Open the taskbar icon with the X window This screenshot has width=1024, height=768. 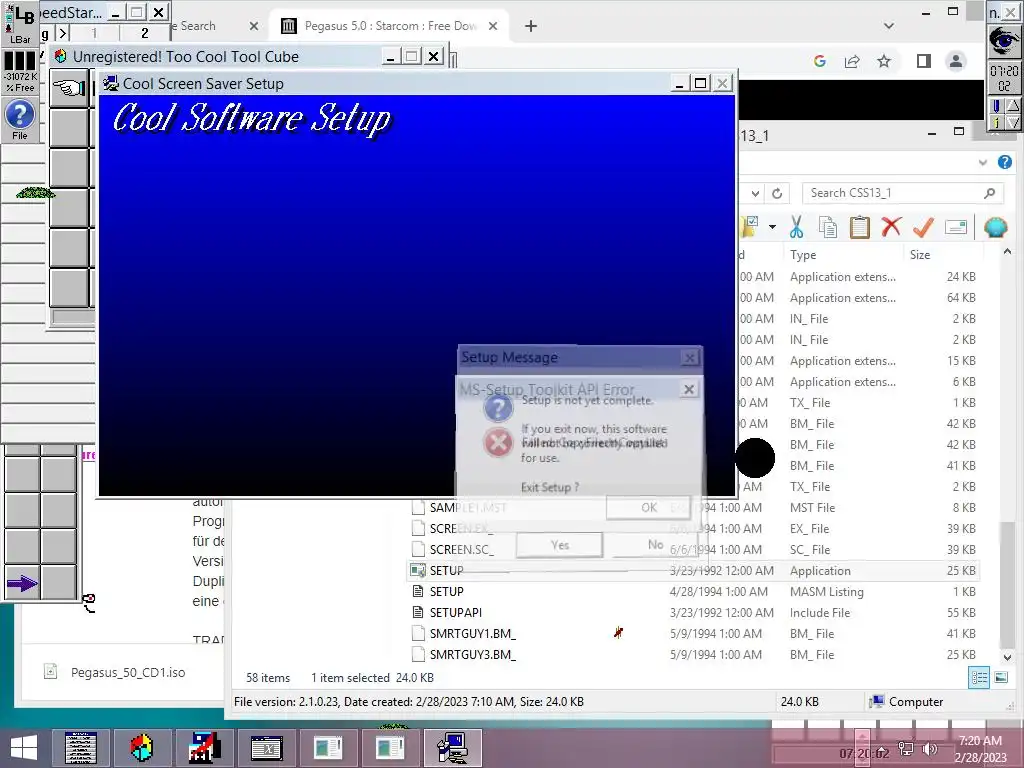pos(266,748)
